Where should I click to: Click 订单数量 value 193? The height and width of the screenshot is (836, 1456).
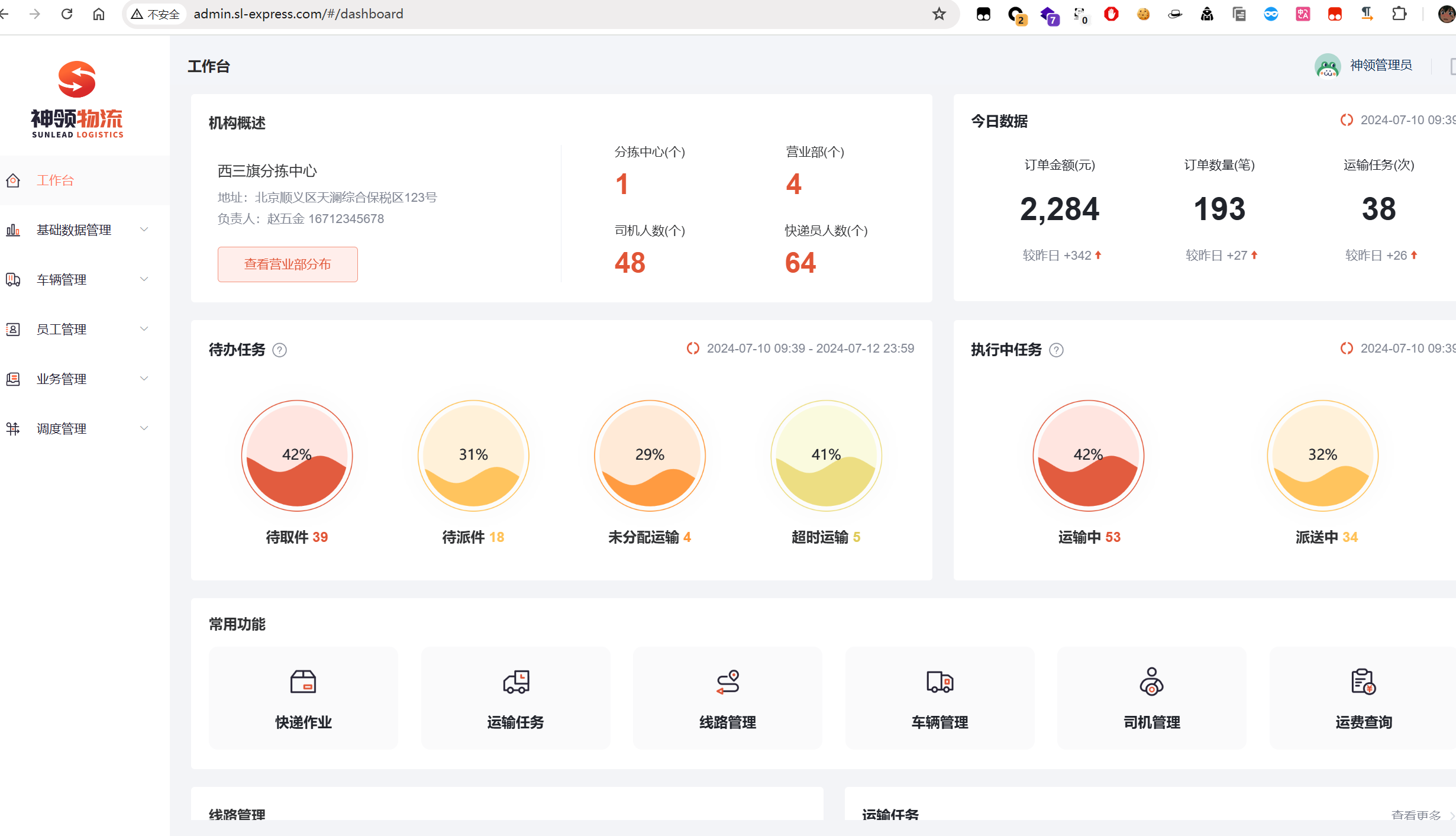point(1219,209)
